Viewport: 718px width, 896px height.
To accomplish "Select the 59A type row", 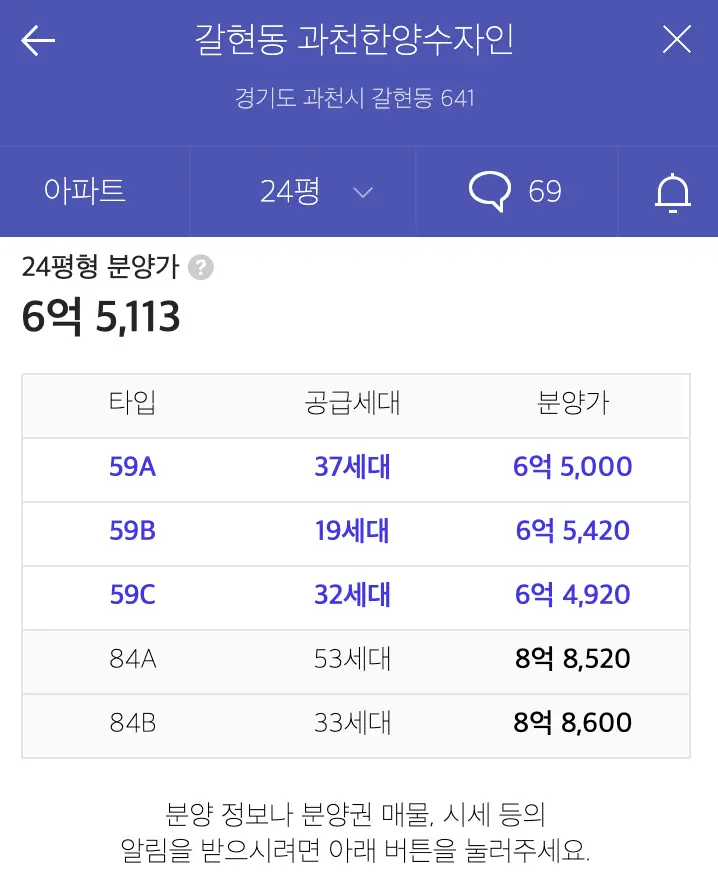I will [133, 467].
